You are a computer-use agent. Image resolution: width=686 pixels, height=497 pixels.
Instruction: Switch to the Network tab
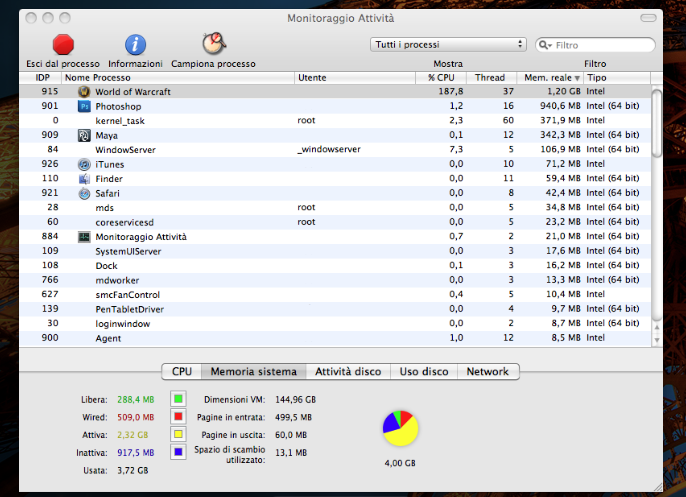[488, 371]
